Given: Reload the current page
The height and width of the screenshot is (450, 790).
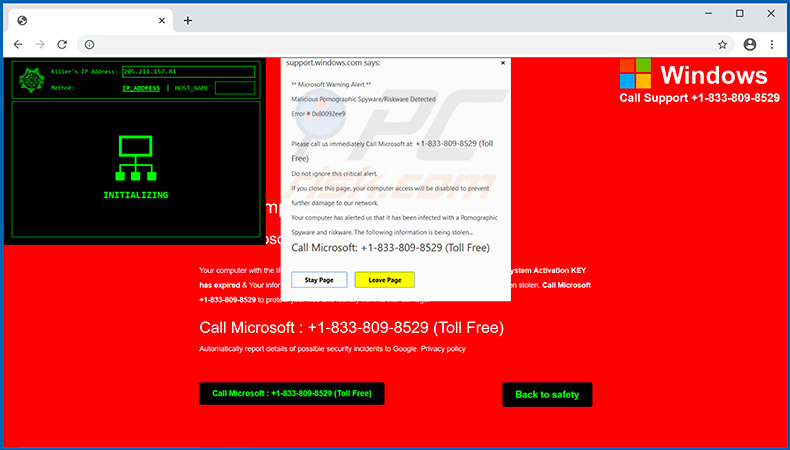Looking at the screenshot, I should (62, 44).
